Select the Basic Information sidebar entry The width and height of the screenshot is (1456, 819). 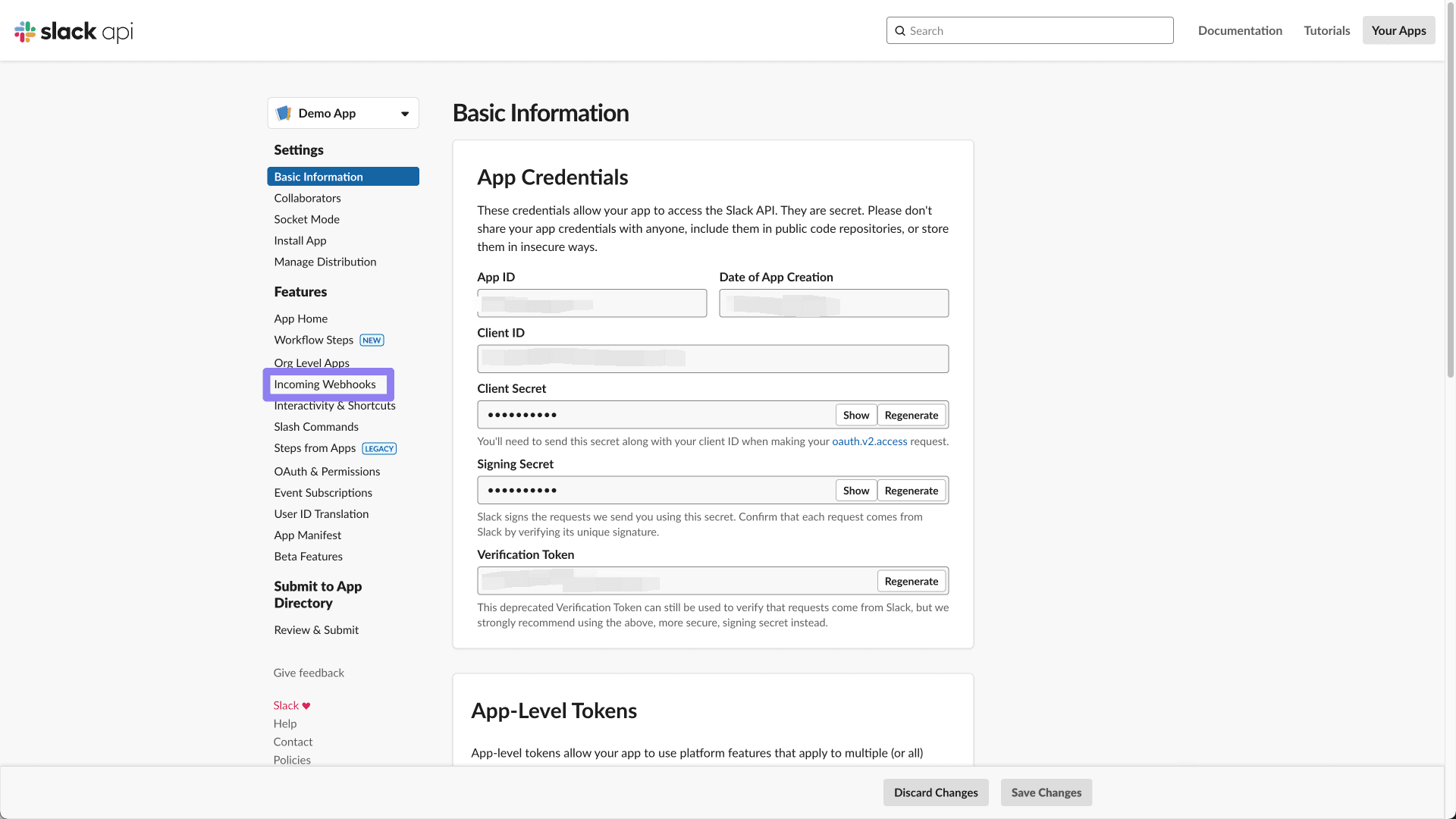(318, 176)
